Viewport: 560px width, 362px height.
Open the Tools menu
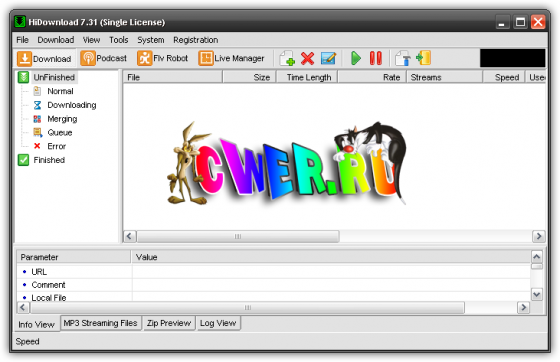(119, 40)
